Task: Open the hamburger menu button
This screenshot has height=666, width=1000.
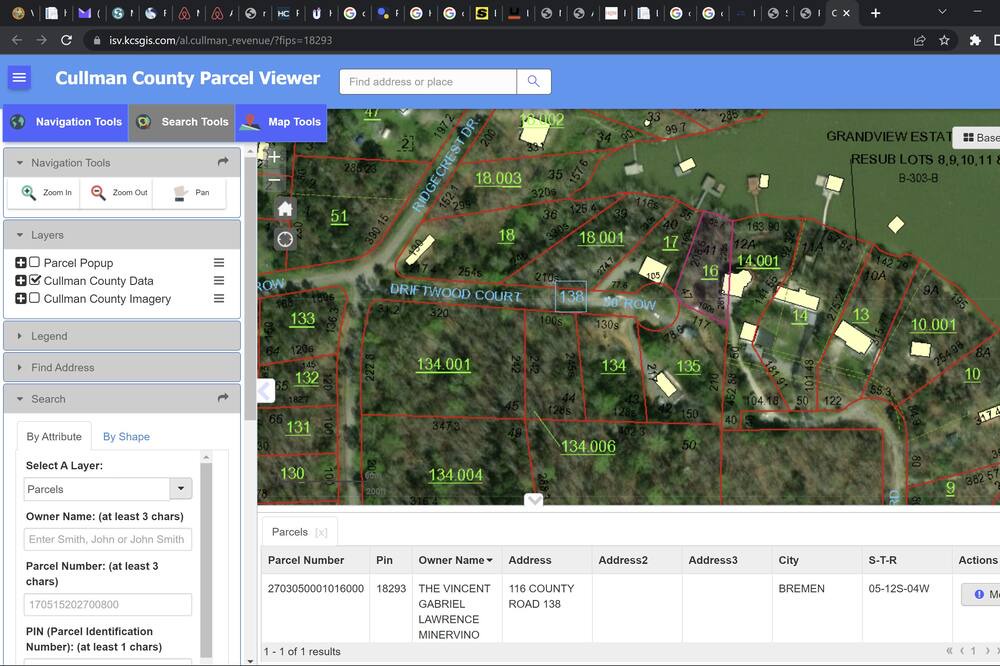Action: 19,78
